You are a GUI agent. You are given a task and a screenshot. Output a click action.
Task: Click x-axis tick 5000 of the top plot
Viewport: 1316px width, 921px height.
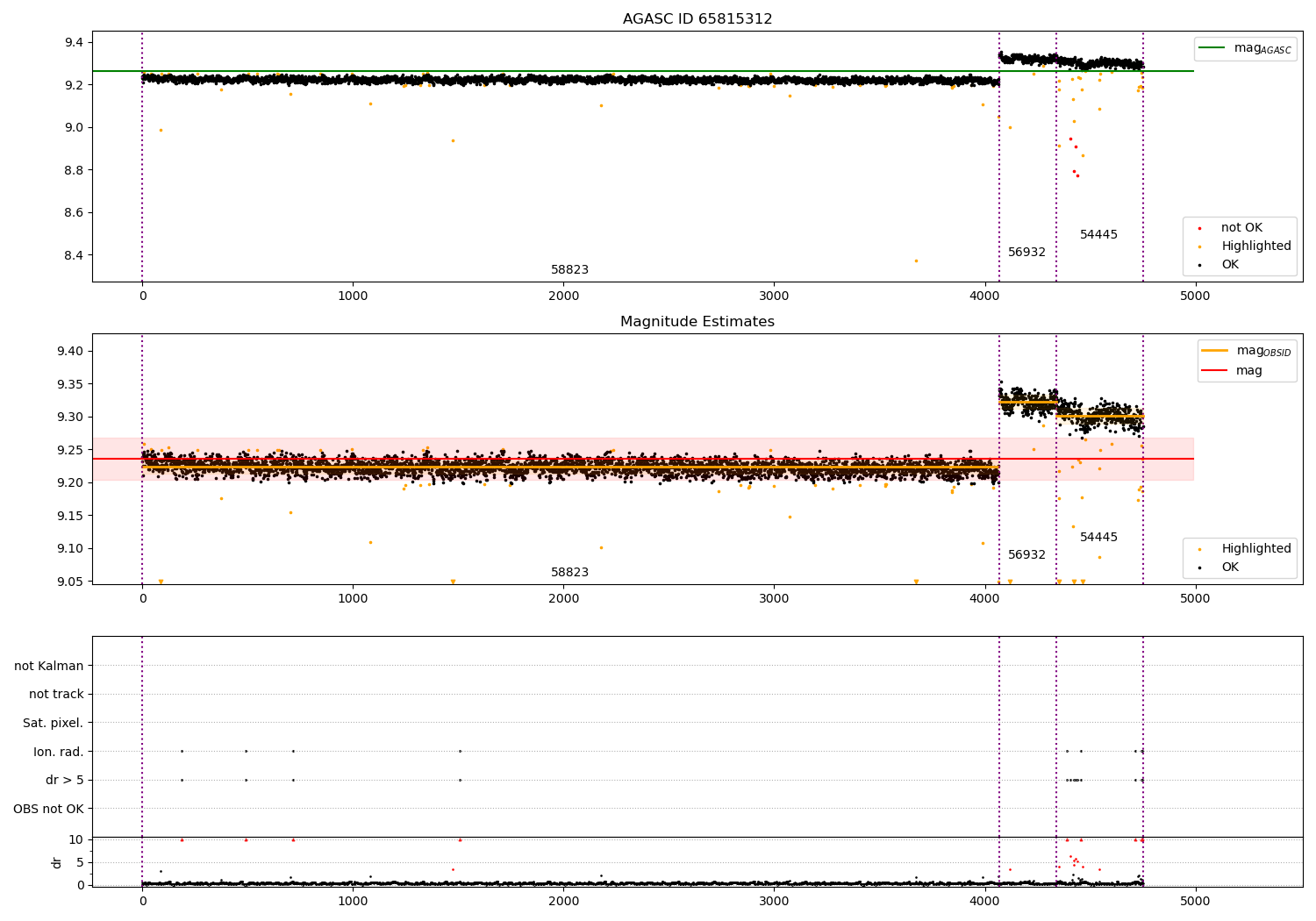1195,296
